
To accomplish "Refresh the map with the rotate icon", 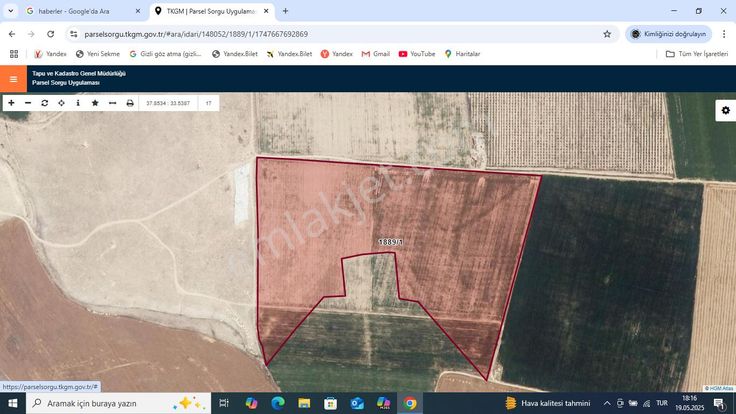I will [45, 103].
